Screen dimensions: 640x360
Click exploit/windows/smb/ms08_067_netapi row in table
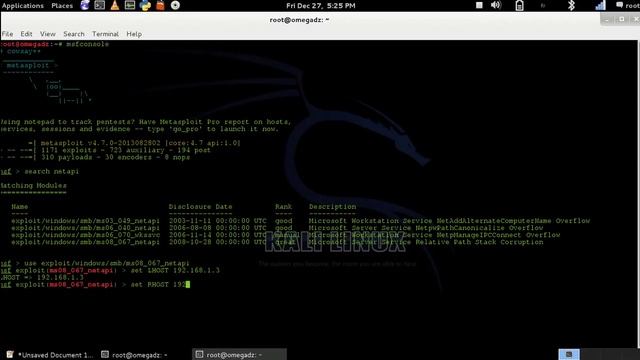coord(277,242)
